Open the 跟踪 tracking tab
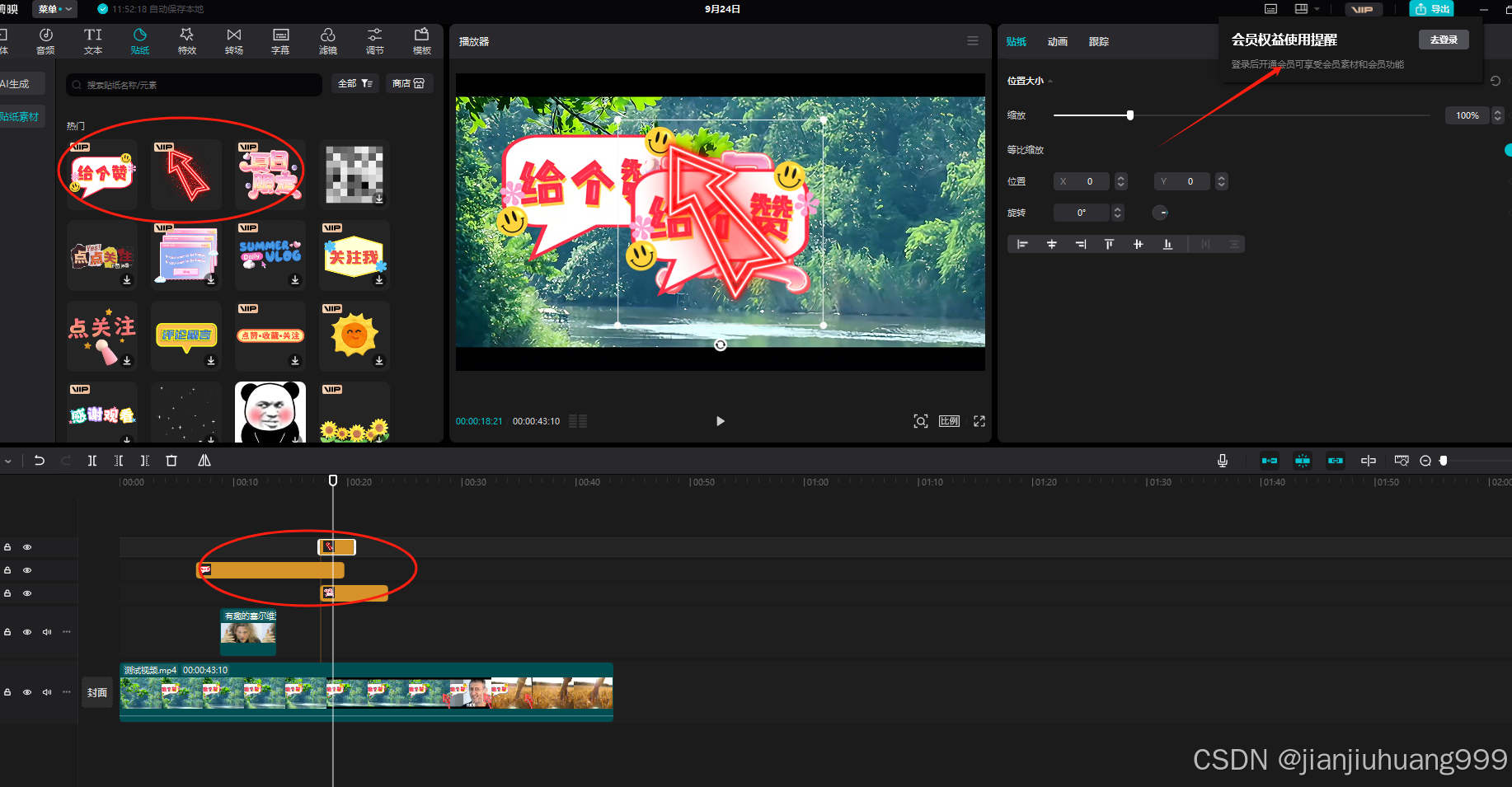1512x787 pixels. point(1099,41)
